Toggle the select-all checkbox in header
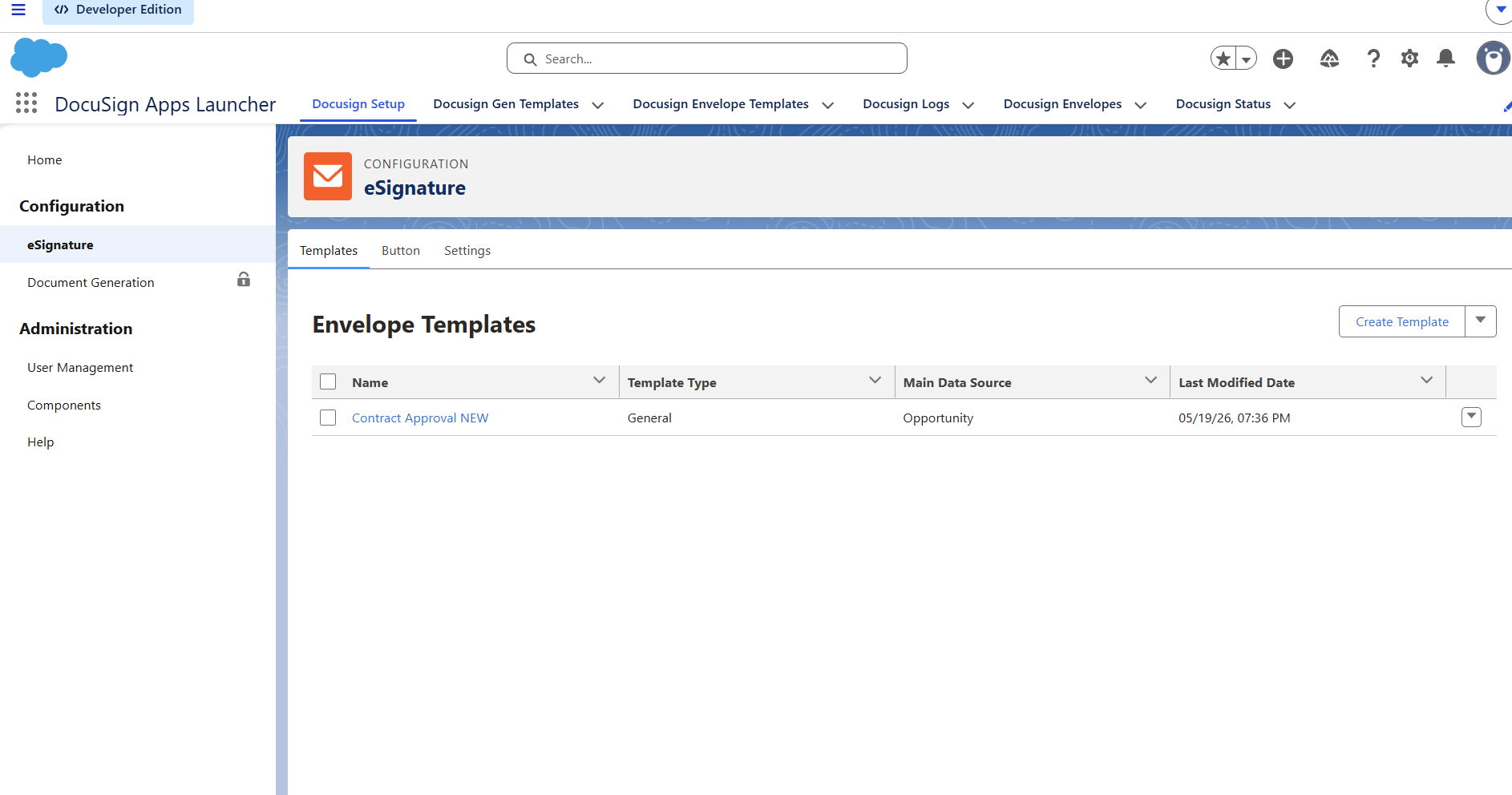The height and width of the screenshot is (795, 1512). click(328, 381)
